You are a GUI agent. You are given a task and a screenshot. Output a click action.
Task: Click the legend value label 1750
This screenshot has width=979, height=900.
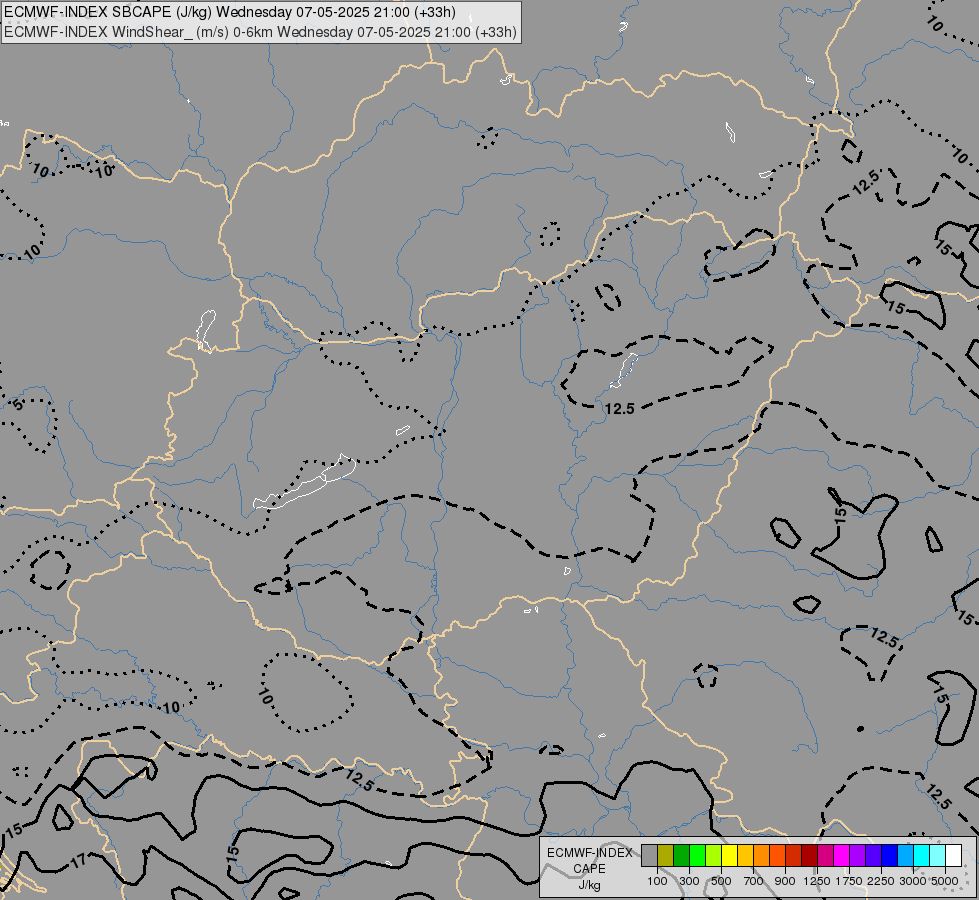tap(849, 881)
